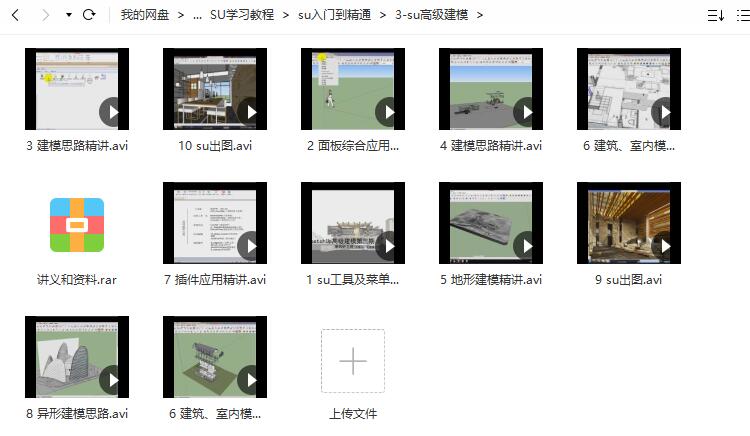This screenshot has width=750, height=436.
Task: Expand the collapsed breadcrumb ellipsis
Action: click(x=197, y=15)
